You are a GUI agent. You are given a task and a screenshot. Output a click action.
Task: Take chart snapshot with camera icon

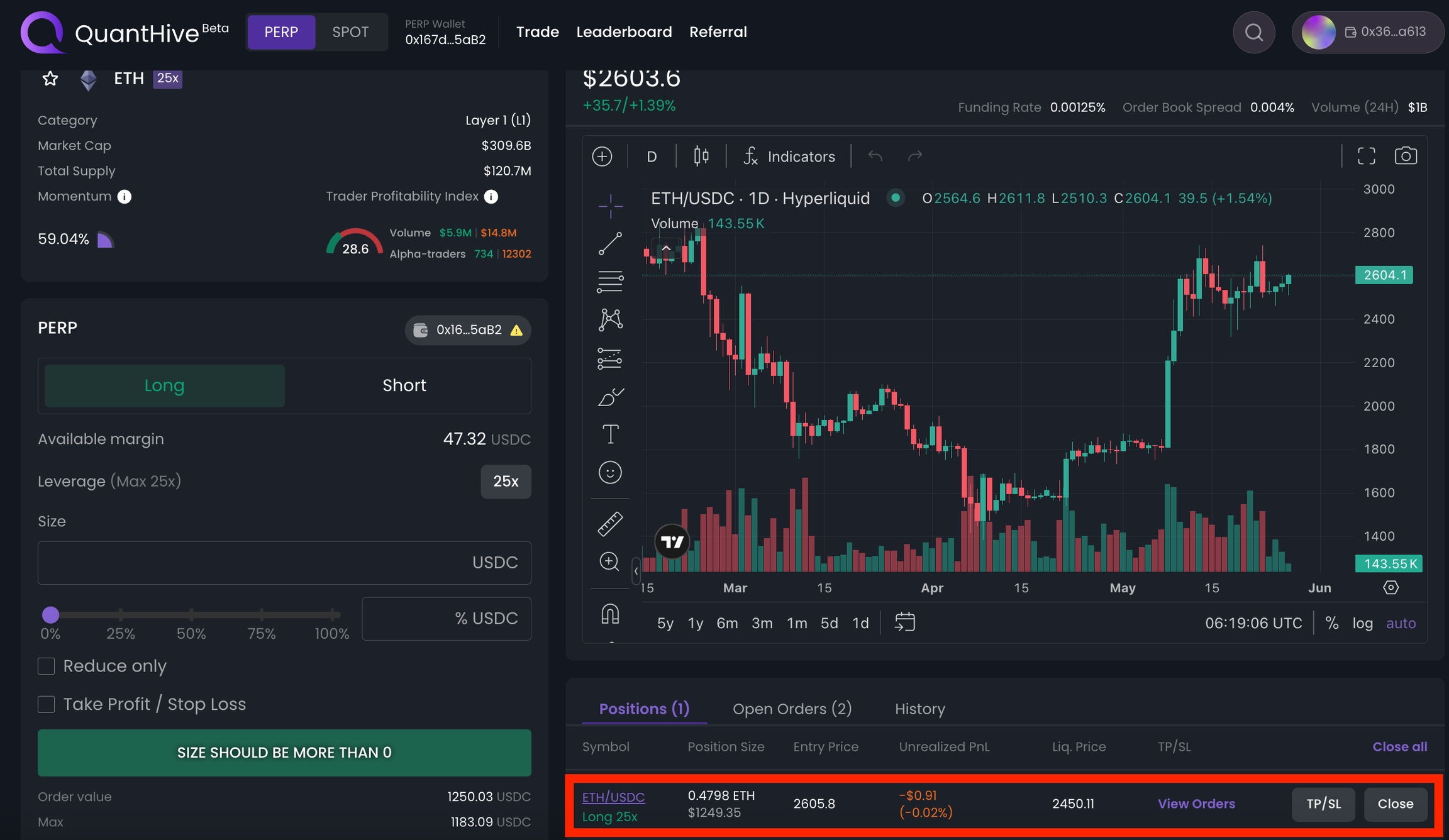pyautogui.click(x=1406, y=156)
